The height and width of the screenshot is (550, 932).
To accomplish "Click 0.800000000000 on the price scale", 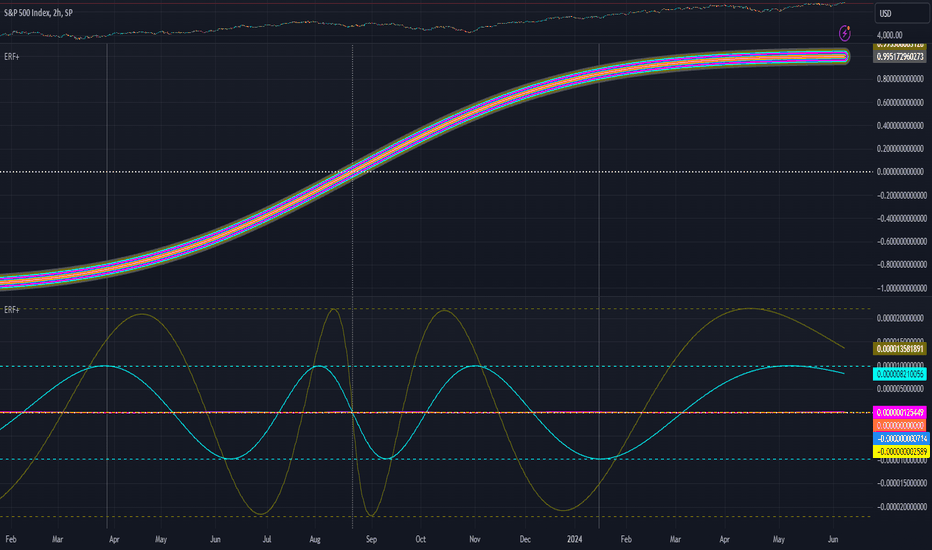I will 900,79.
